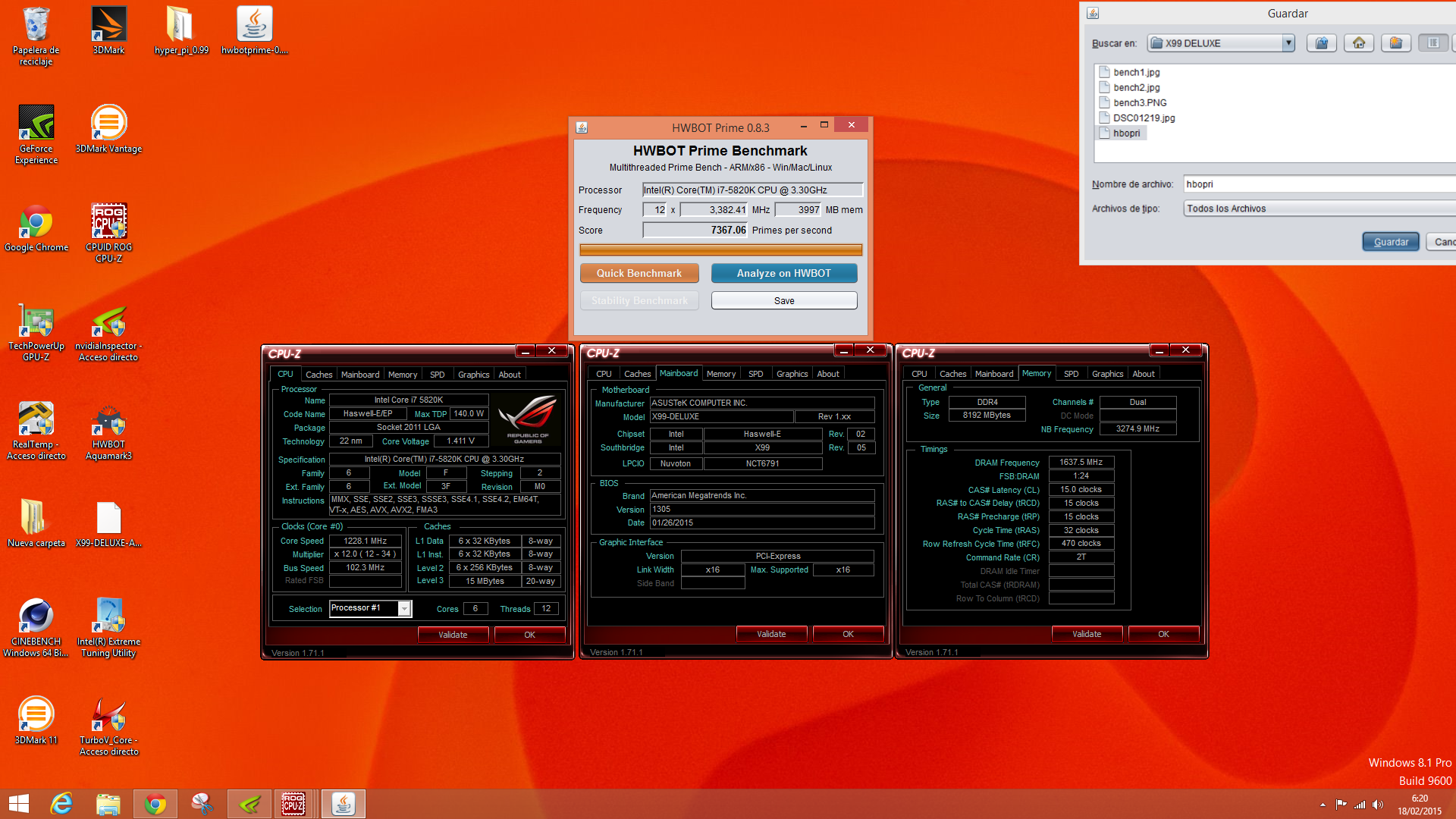This screenshot has width=1456, height=819.
Task: Launch TurboV_Core desktop shortcut
Action: 108,726
